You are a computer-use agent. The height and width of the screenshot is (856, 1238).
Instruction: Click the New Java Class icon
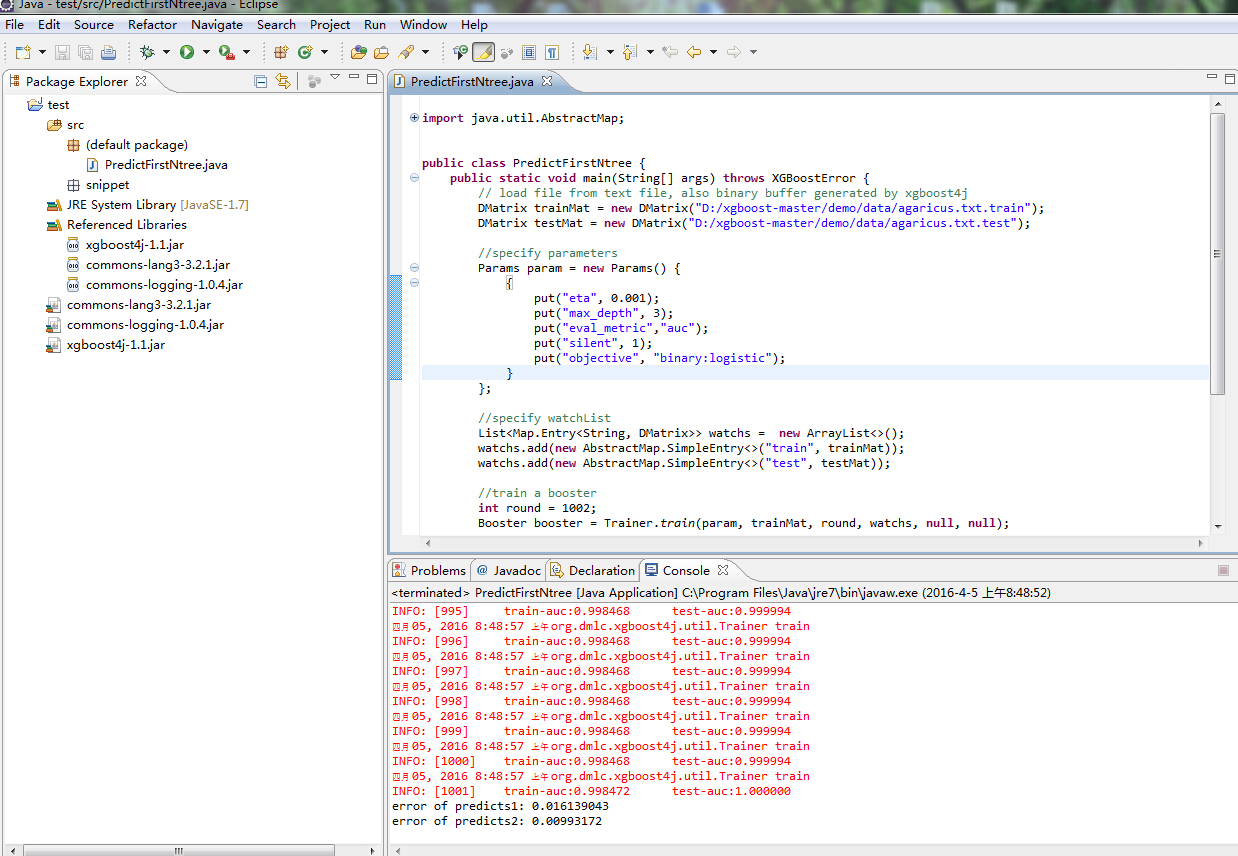coord(304,52)
